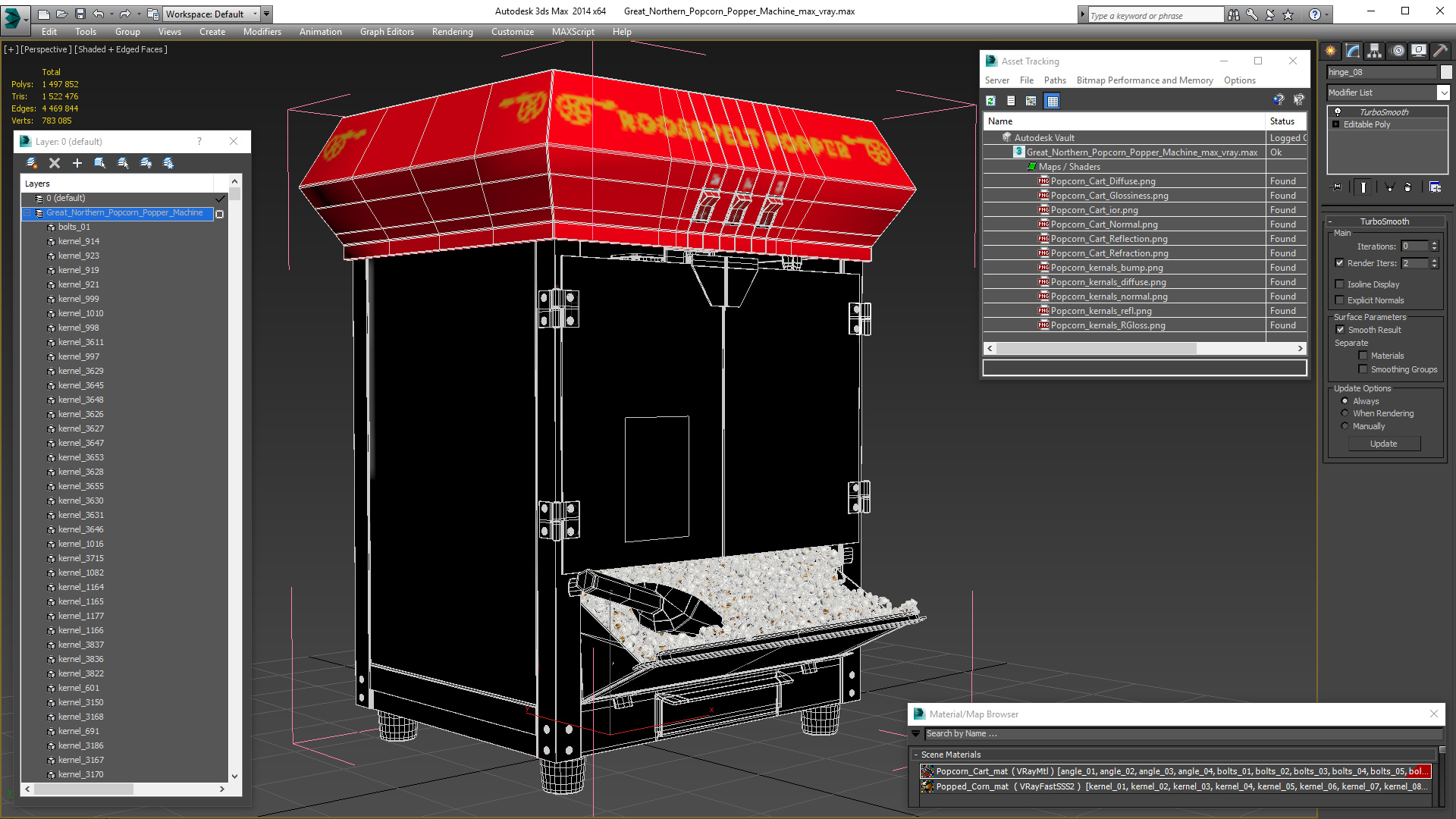The width and height of the screenshot is (1456, 819).
Task: Collapse the Scene Materials section
Action: tap(915, 755)
